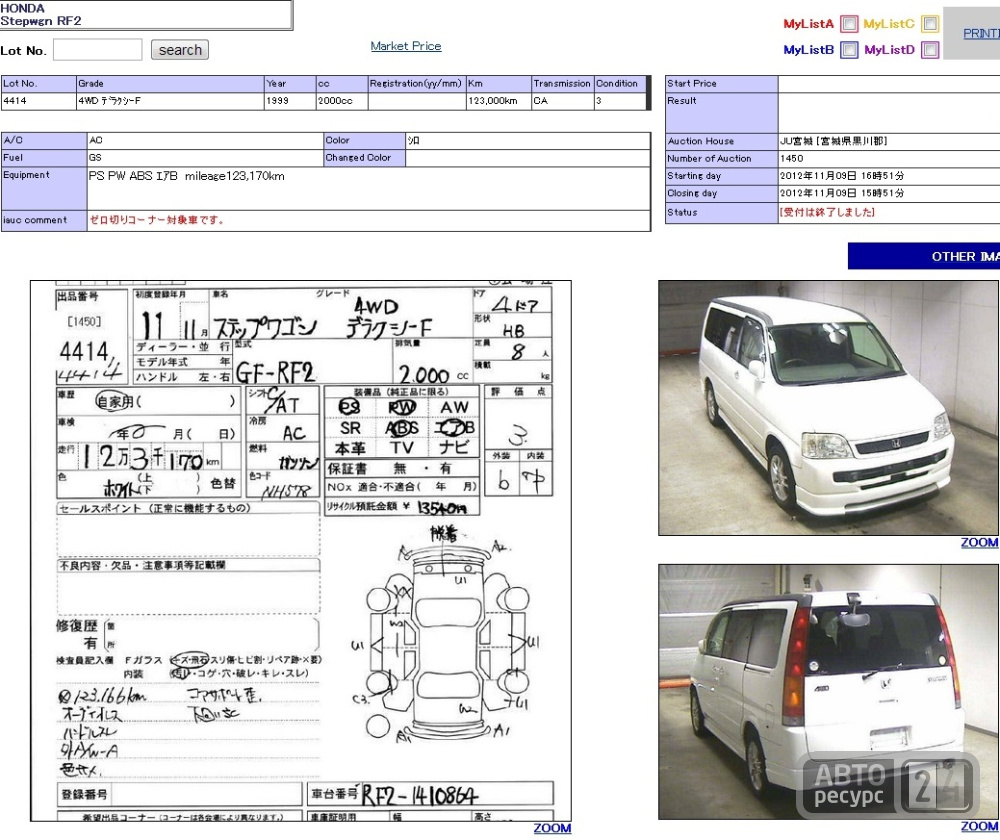Select the Starting day value
The image size is (1000, 840).
tap(841, 175)
